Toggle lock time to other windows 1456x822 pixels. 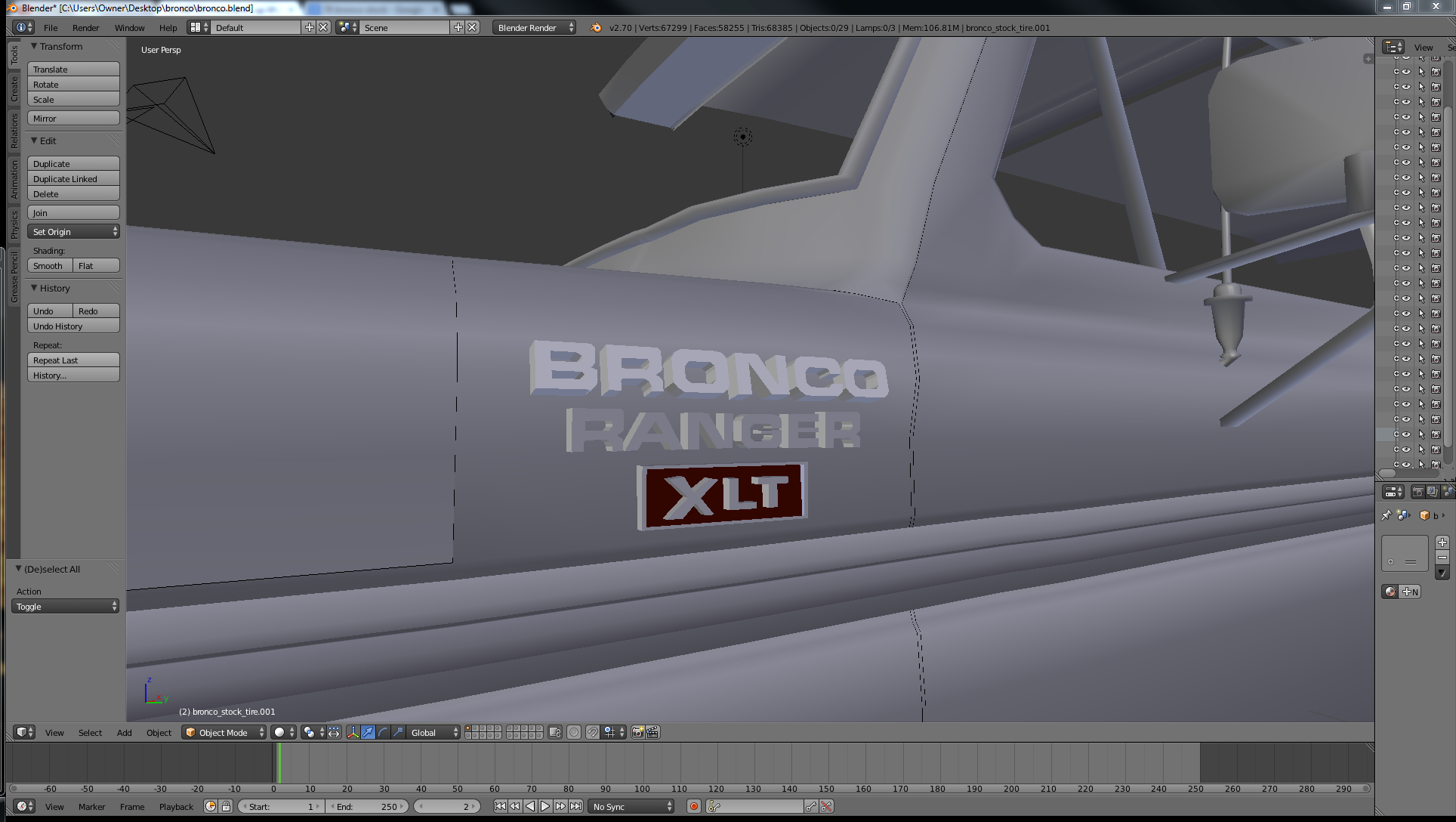tap(226, 807)
